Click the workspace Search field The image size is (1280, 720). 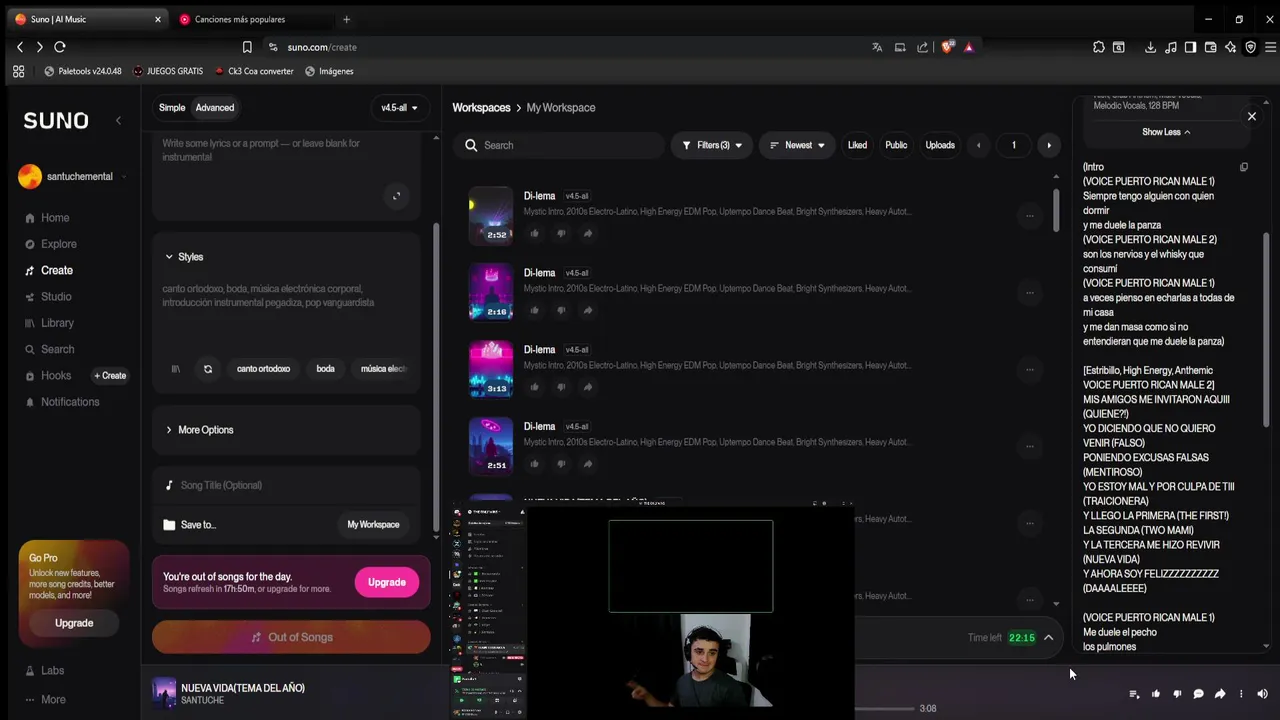pos(558,145)
